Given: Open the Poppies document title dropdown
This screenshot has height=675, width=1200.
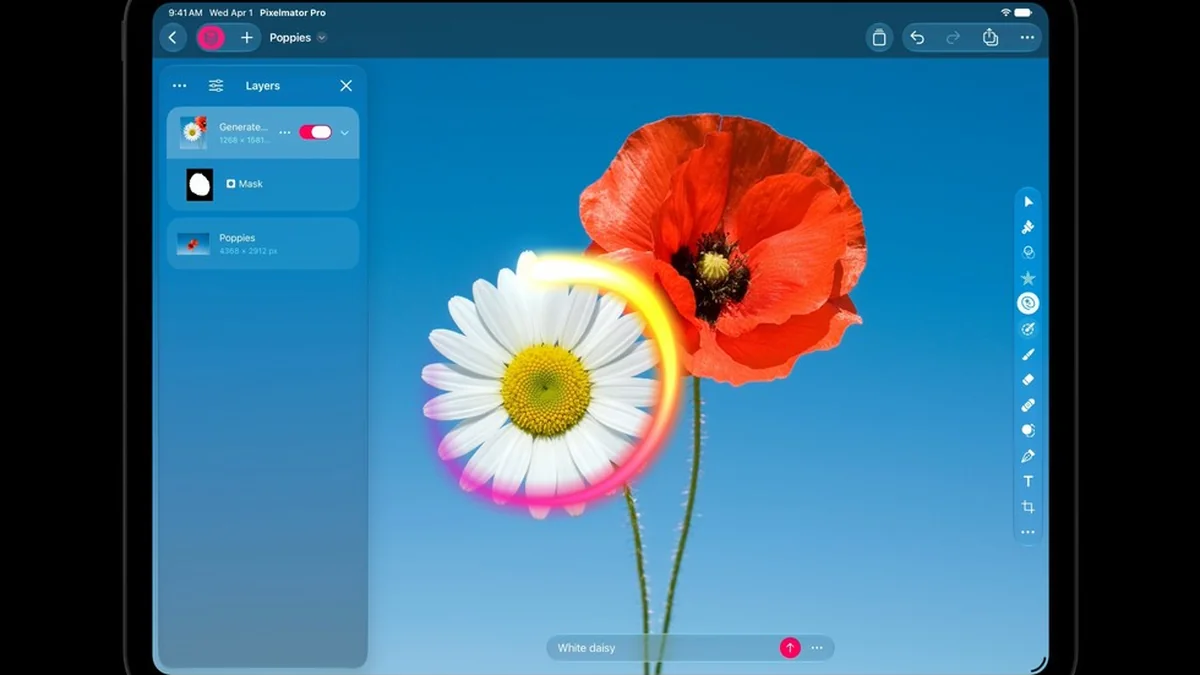Looking at the screenshot, I should tap(322, 38).
